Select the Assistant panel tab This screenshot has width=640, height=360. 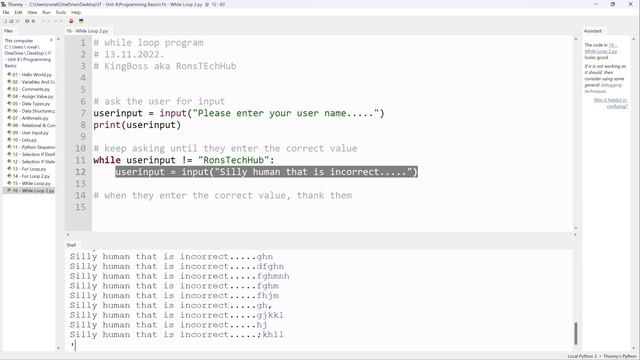[x=593, y=31]
